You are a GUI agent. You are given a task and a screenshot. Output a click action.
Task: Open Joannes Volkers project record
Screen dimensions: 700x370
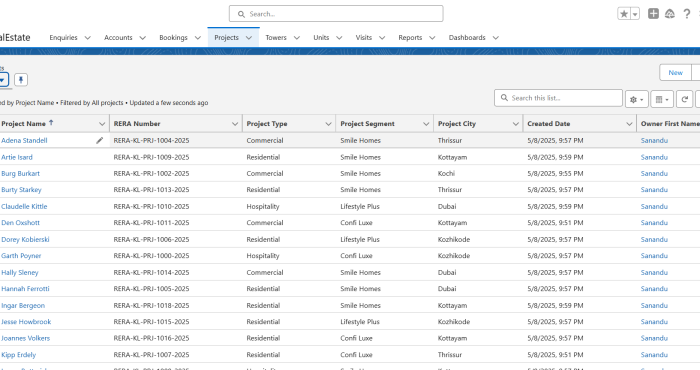[x=25, y=338]
